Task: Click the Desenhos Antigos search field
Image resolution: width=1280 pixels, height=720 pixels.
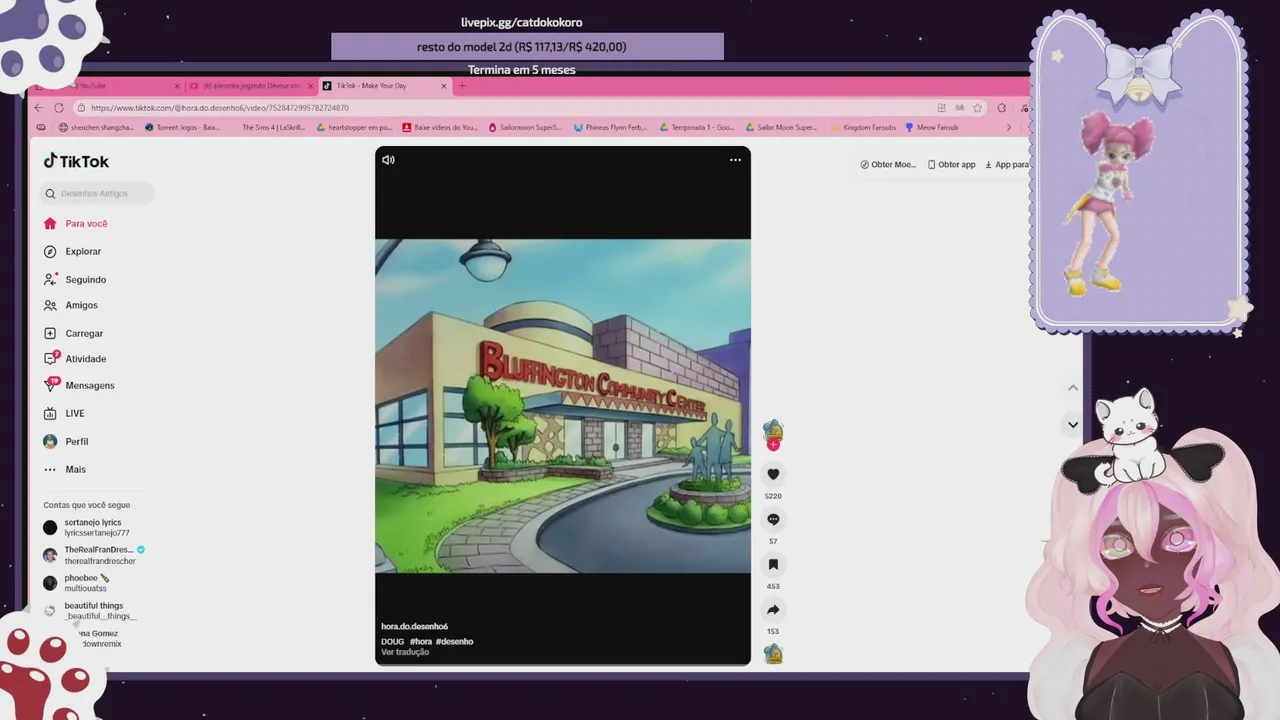Action: 99,193
